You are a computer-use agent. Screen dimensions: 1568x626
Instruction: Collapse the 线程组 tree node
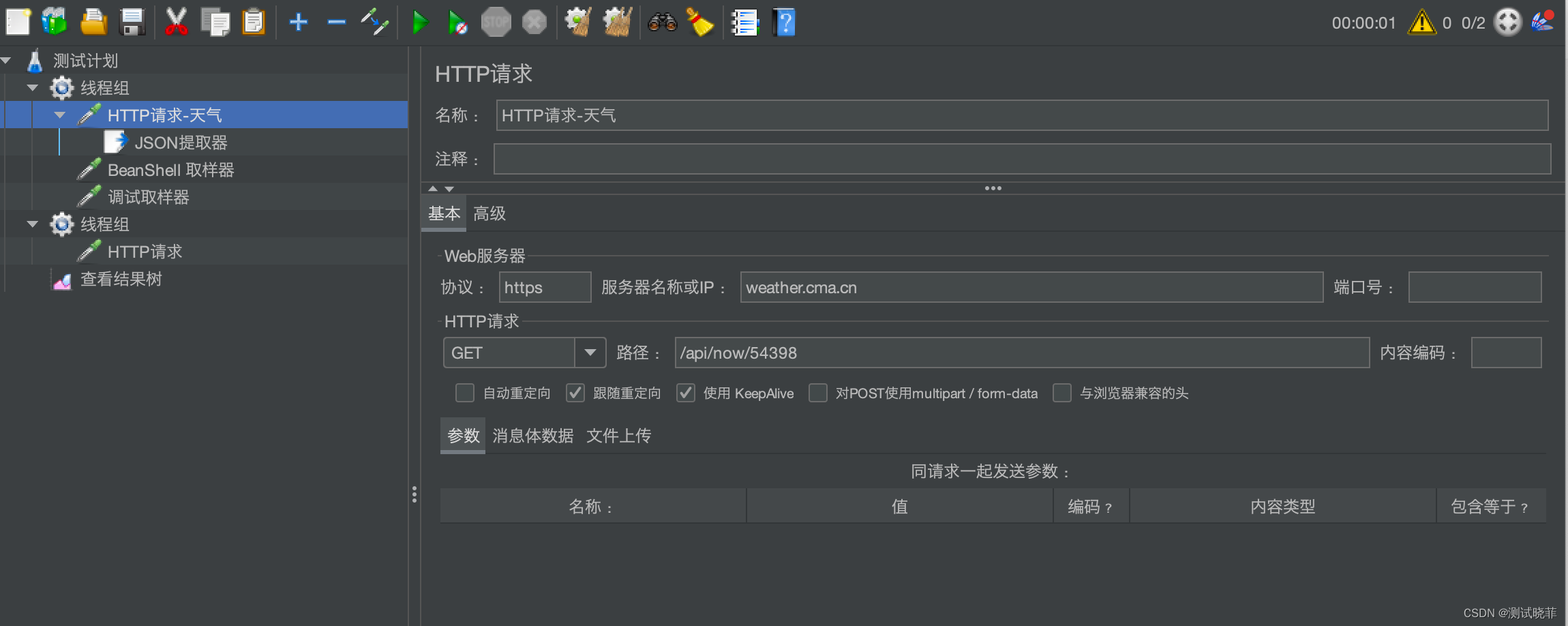(31, 87)
